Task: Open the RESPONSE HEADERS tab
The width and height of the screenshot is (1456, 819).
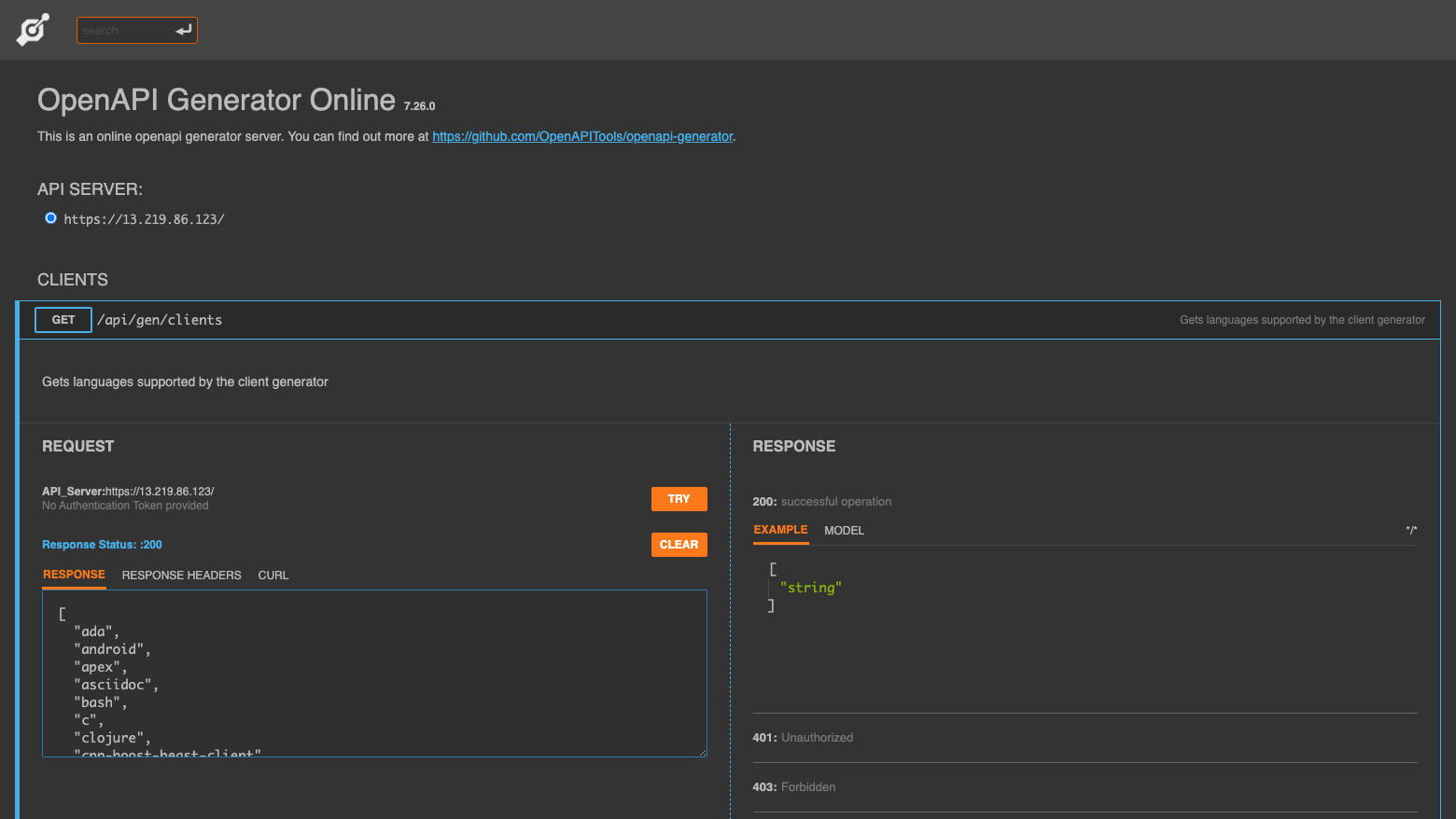Action: (181, 576)
